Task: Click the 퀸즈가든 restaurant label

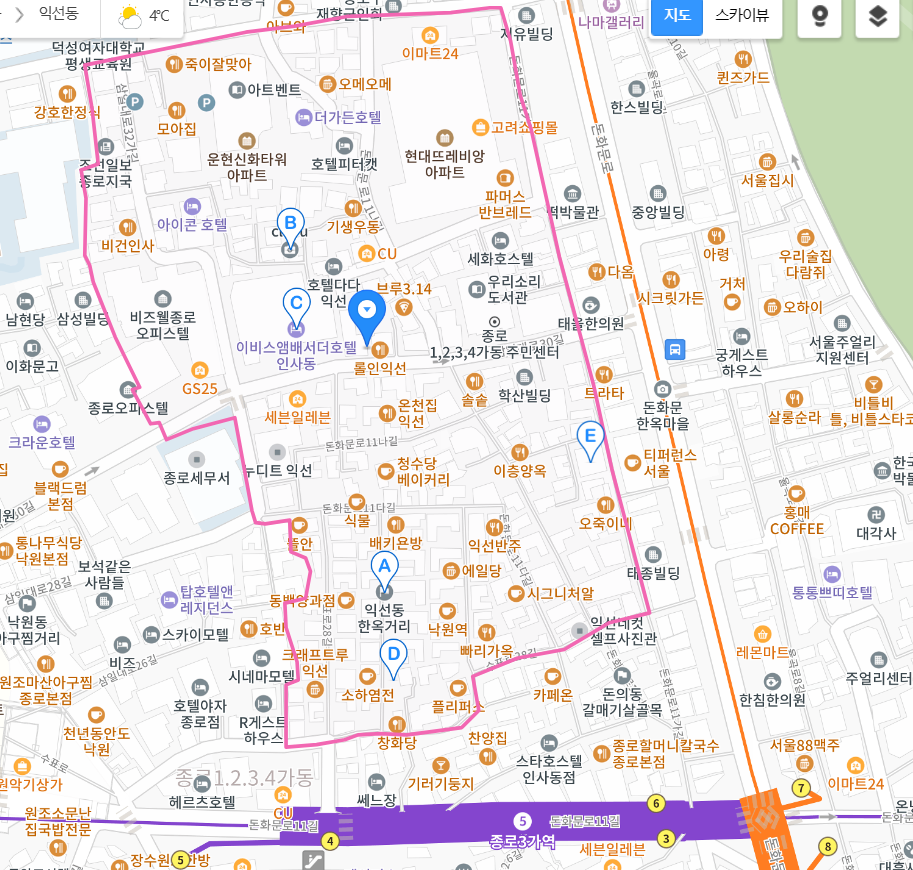Action: point(743,77)
